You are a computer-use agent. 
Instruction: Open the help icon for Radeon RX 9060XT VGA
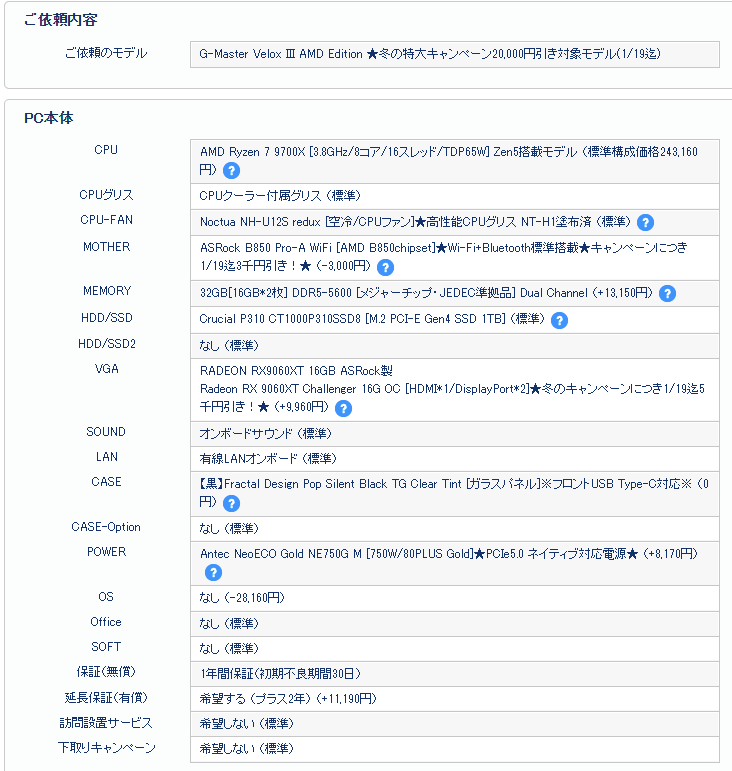click(x=343, y=408)
